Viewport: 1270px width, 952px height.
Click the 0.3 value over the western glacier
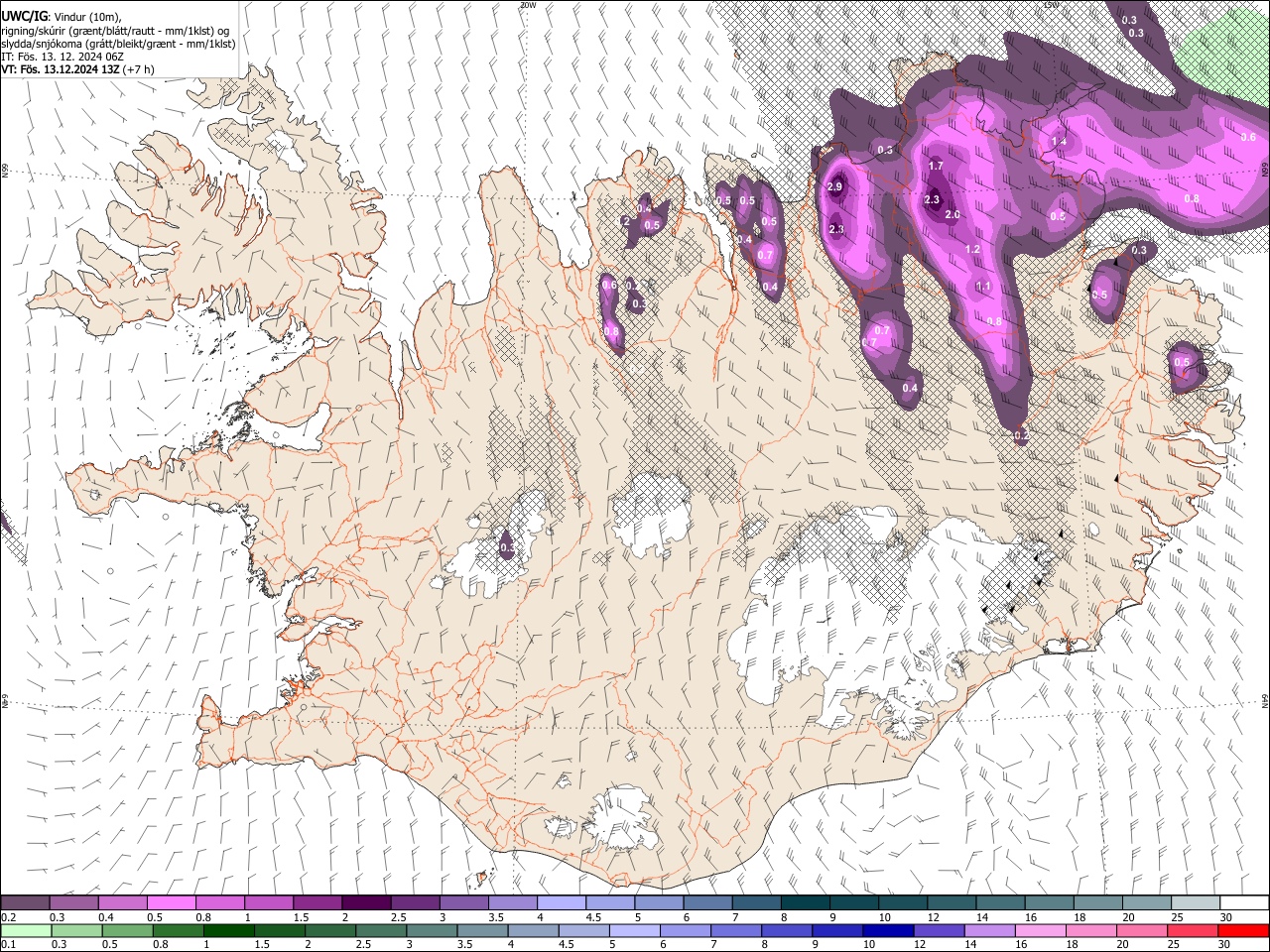click(508, 547)
